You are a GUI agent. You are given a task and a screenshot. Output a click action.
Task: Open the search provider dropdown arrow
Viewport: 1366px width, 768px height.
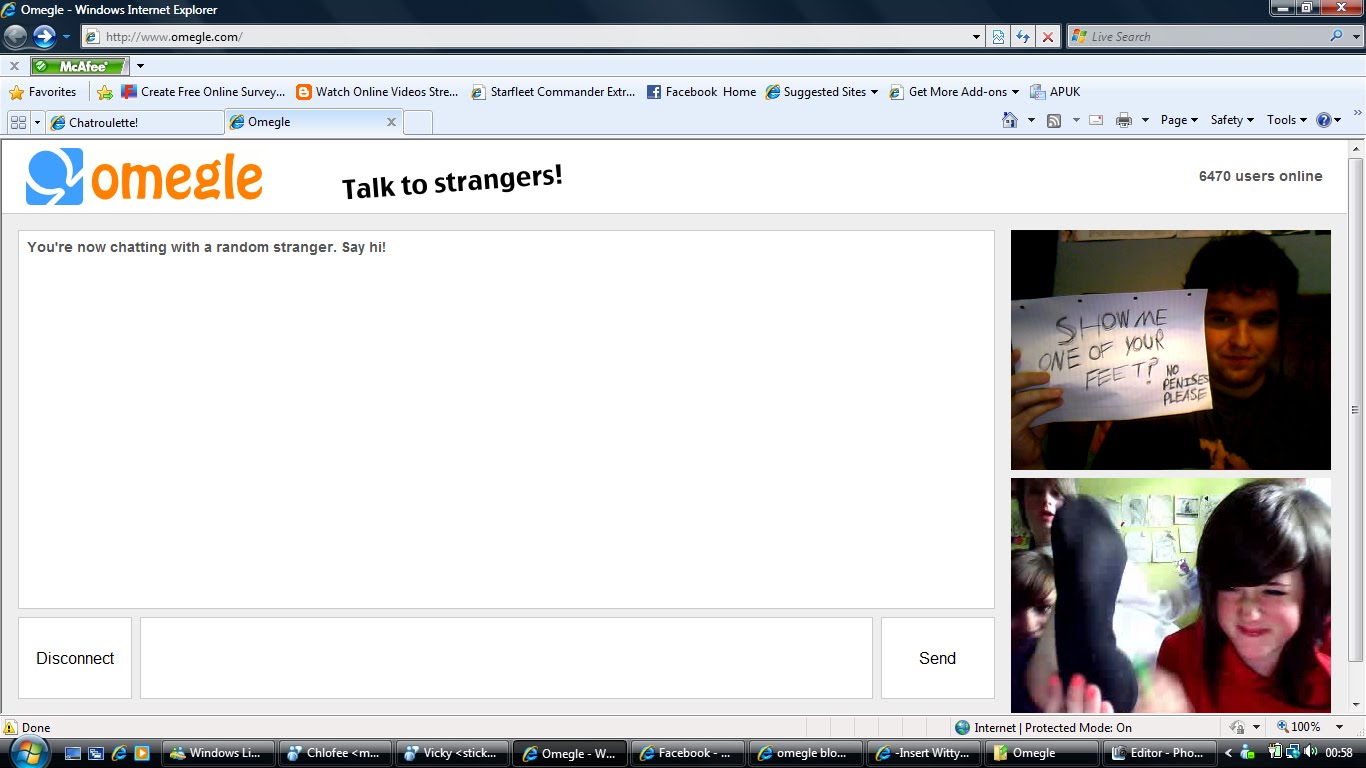pyautogui.click(x=1356, y=37)
